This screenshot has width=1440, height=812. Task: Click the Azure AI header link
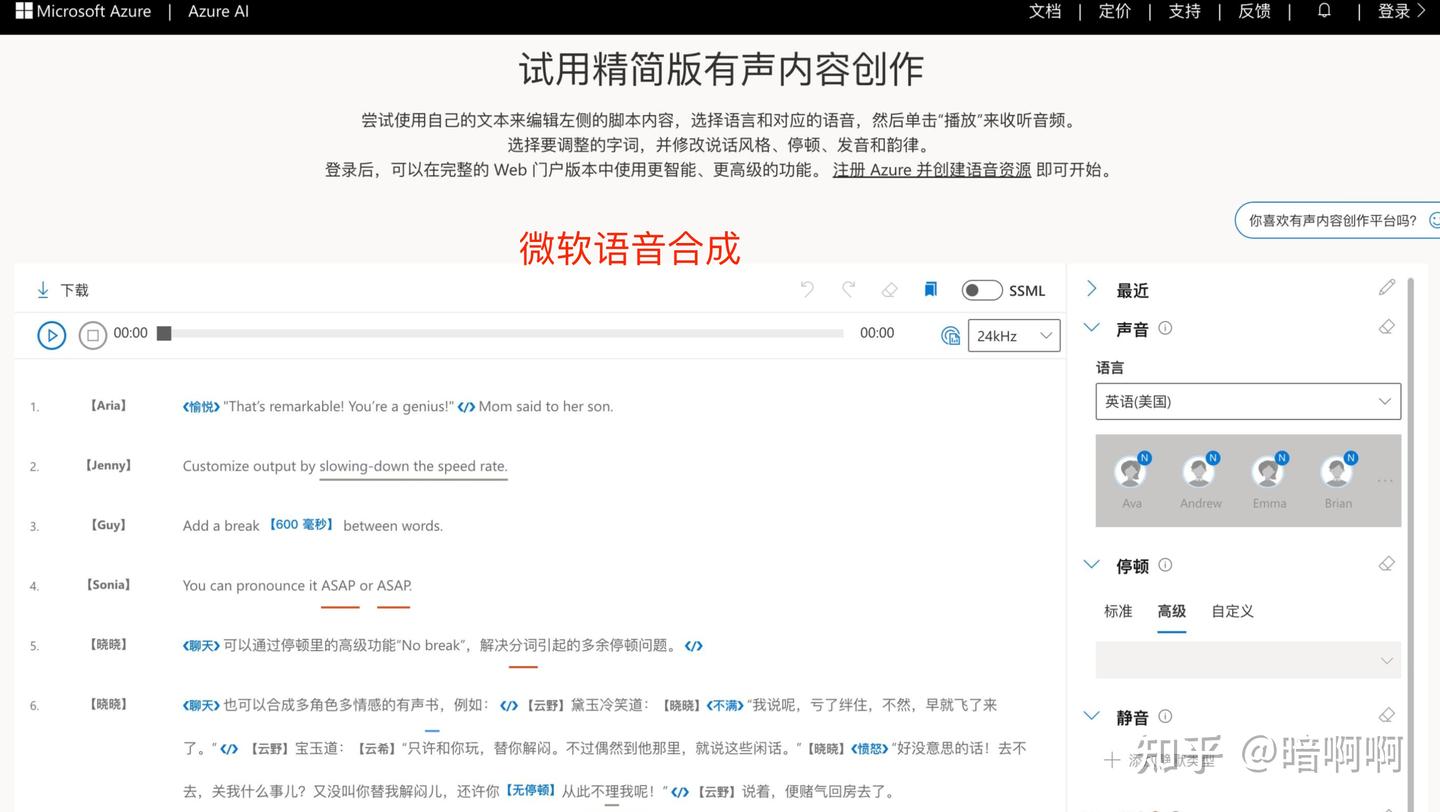[x=219, y=12]
